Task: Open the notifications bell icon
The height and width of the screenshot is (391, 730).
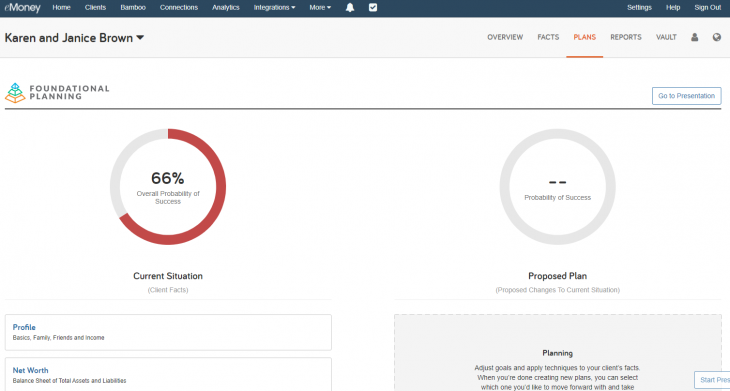Action: tap(350, 7)
